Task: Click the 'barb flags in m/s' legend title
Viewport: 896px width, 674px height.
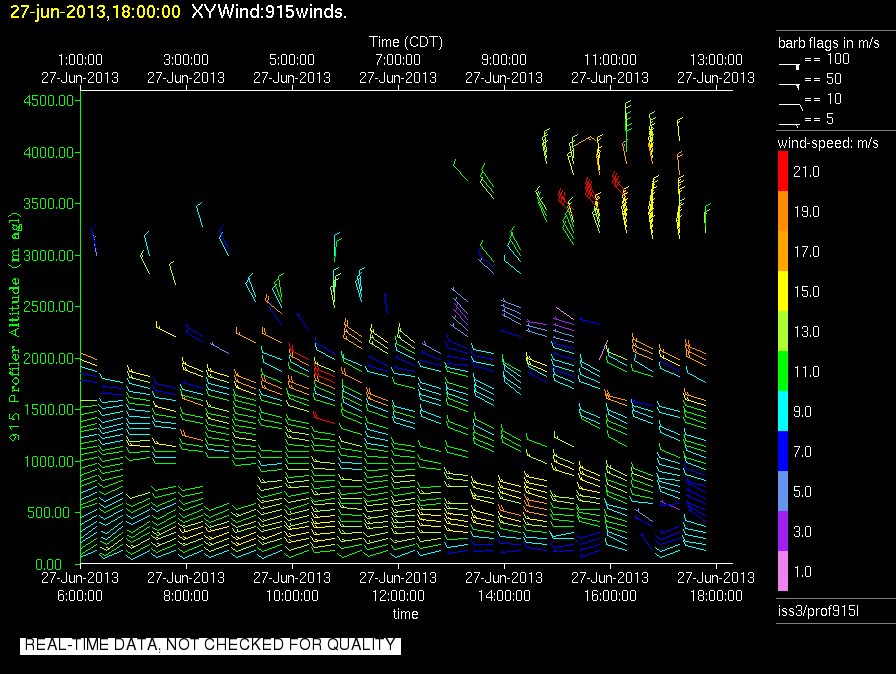Action: (829, 43)
